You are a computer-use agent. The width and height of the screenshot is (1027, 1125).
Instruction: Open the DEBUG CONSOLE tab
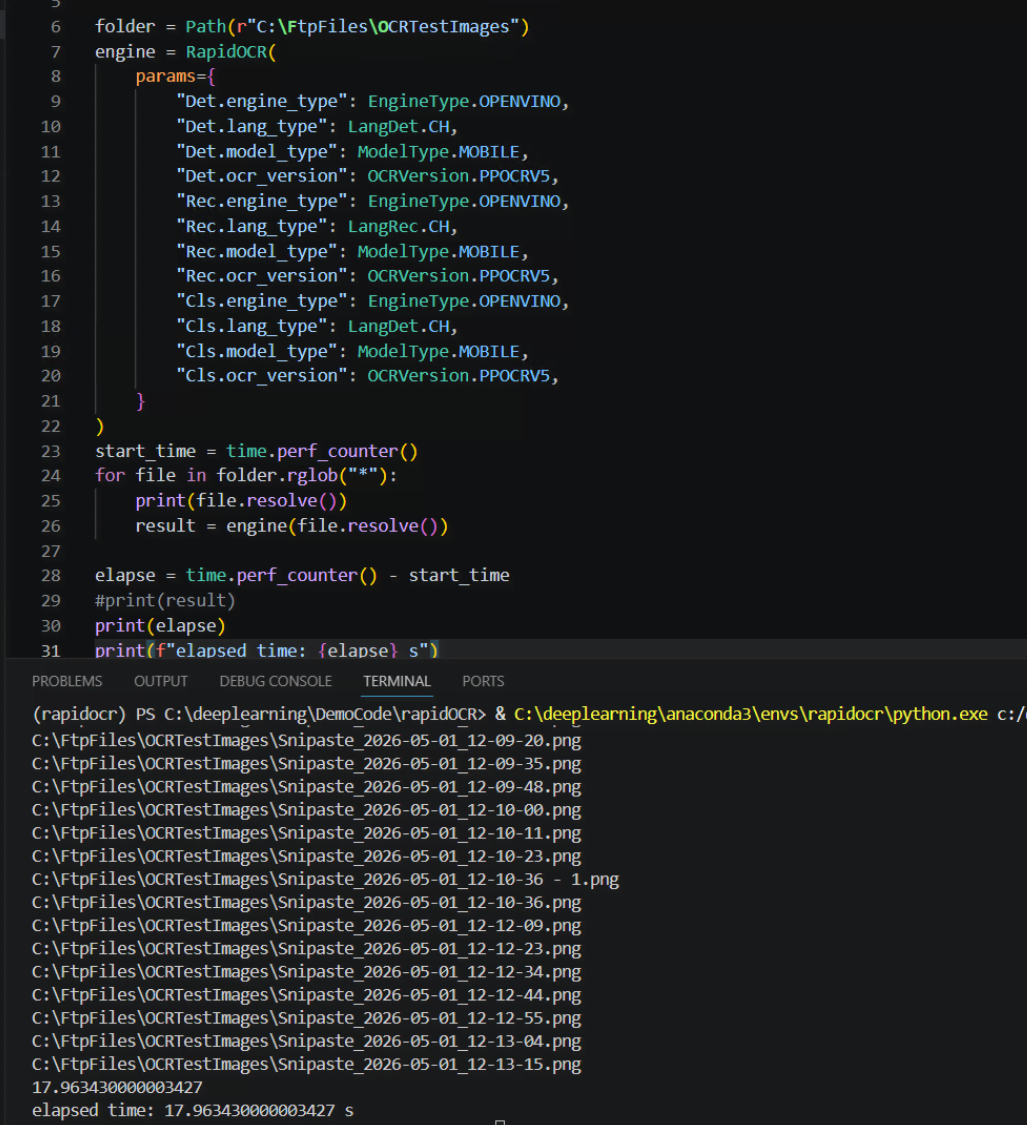coord(276,681)
